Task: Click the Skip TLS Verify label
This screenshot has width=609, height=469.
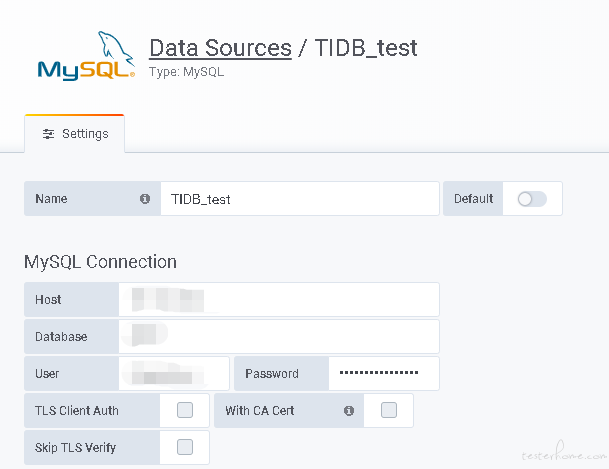Action: click(75, 448)
